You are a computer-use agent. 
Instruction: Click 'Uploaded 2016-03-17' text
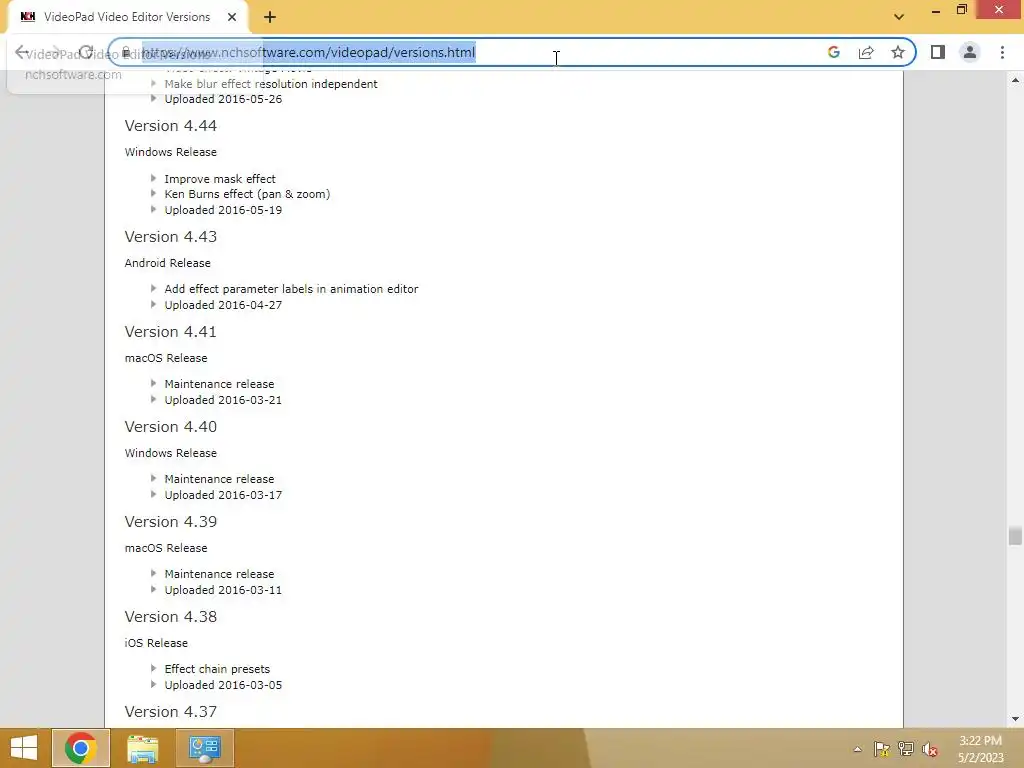[223, 495]
